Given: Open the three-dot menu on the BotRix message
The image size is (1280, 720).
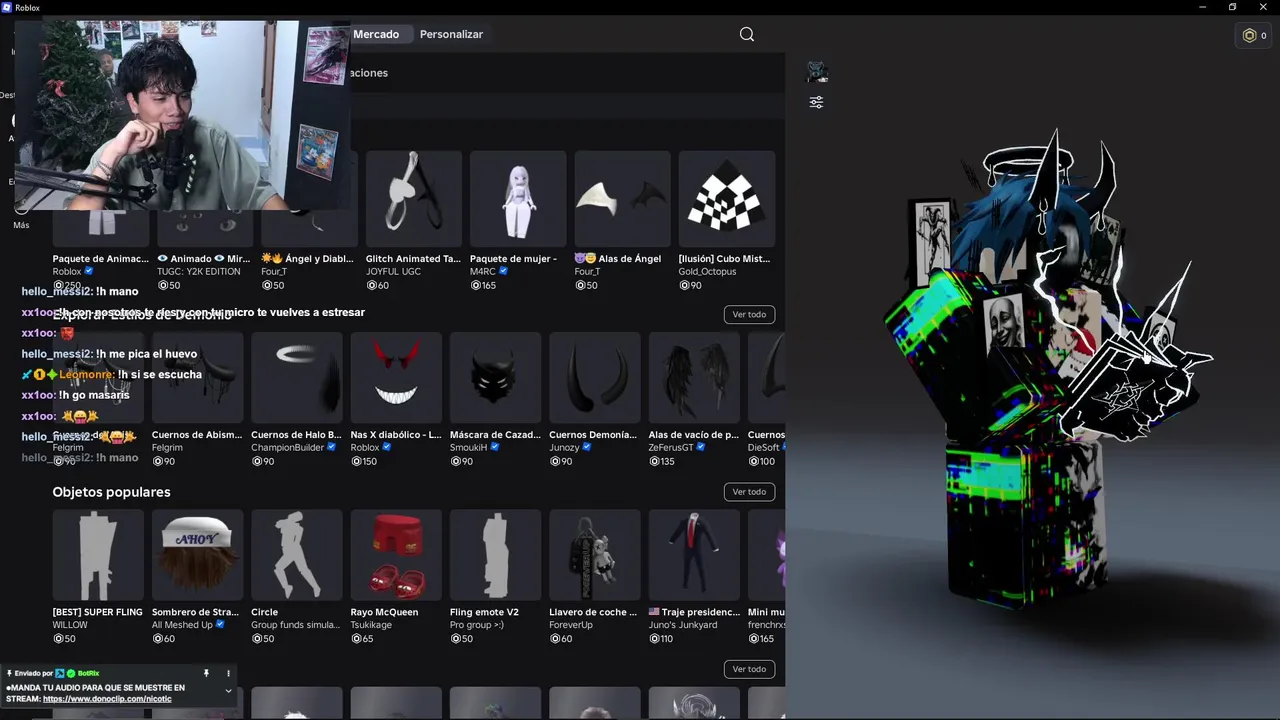Looking at the screenshot, I should click(x=228, y=673).
